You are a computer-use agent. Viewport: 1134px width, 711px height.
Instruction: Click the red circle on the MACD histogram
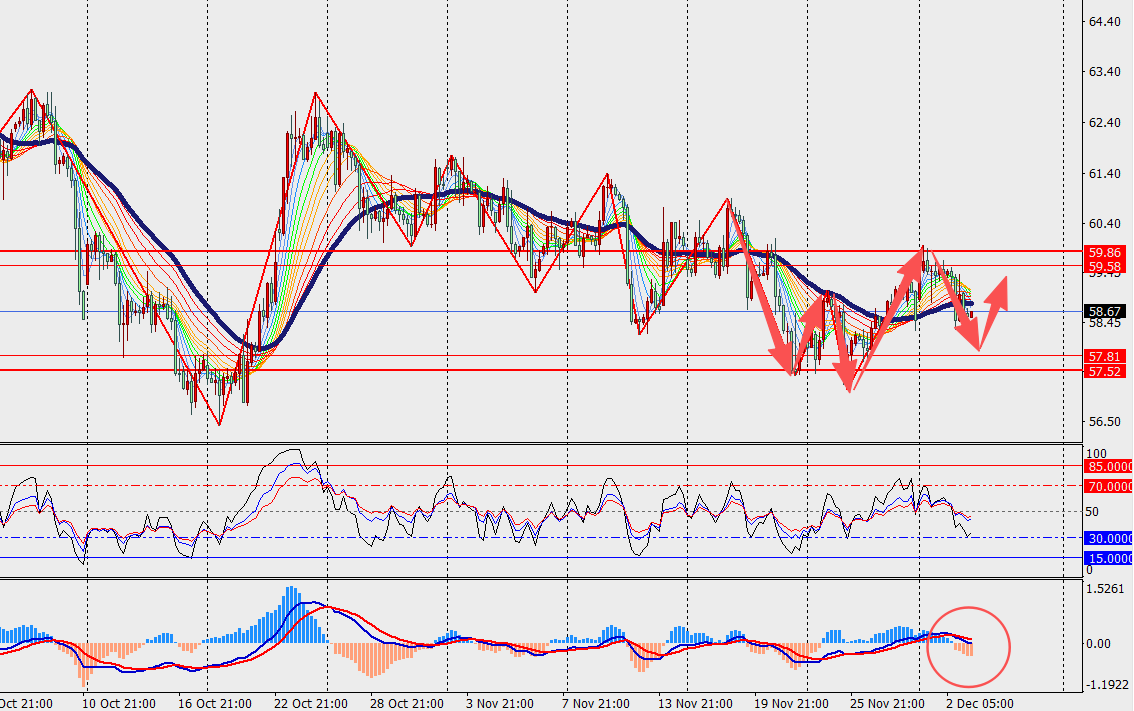pyautogui.click(x=968, y=647)
